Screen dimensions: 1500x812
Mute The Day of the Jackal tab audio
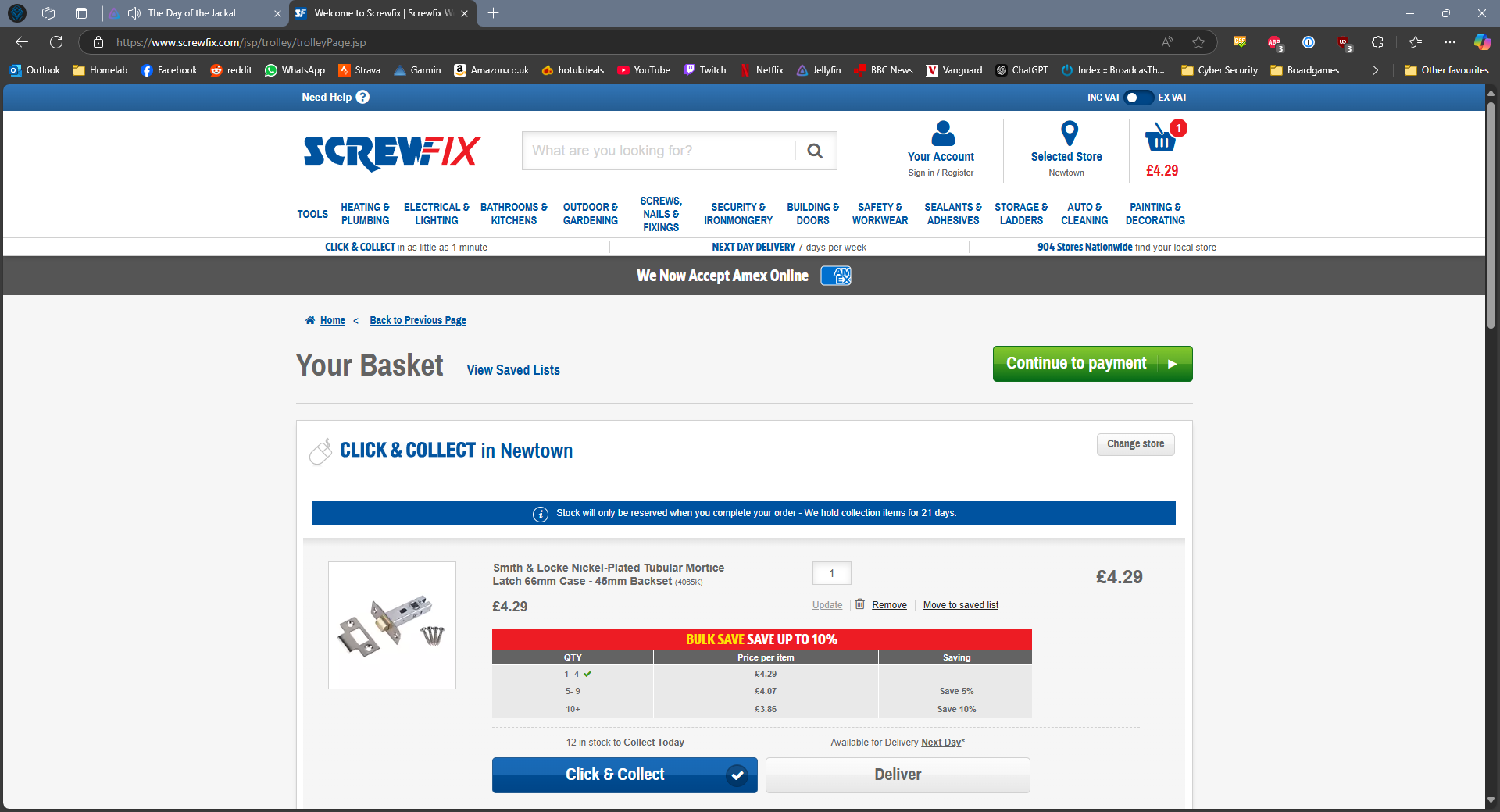[134, 13]
